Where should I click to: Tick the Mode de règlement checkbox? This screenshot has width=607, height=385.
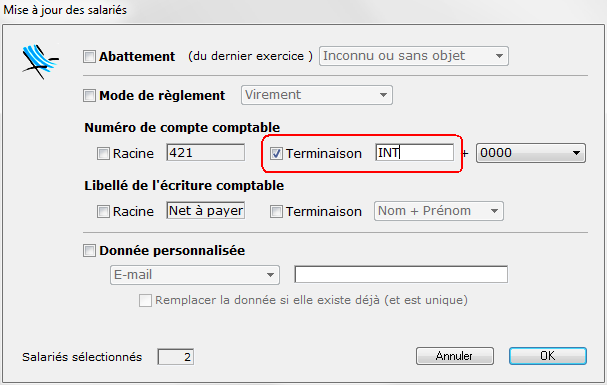(x=89, y=95)
